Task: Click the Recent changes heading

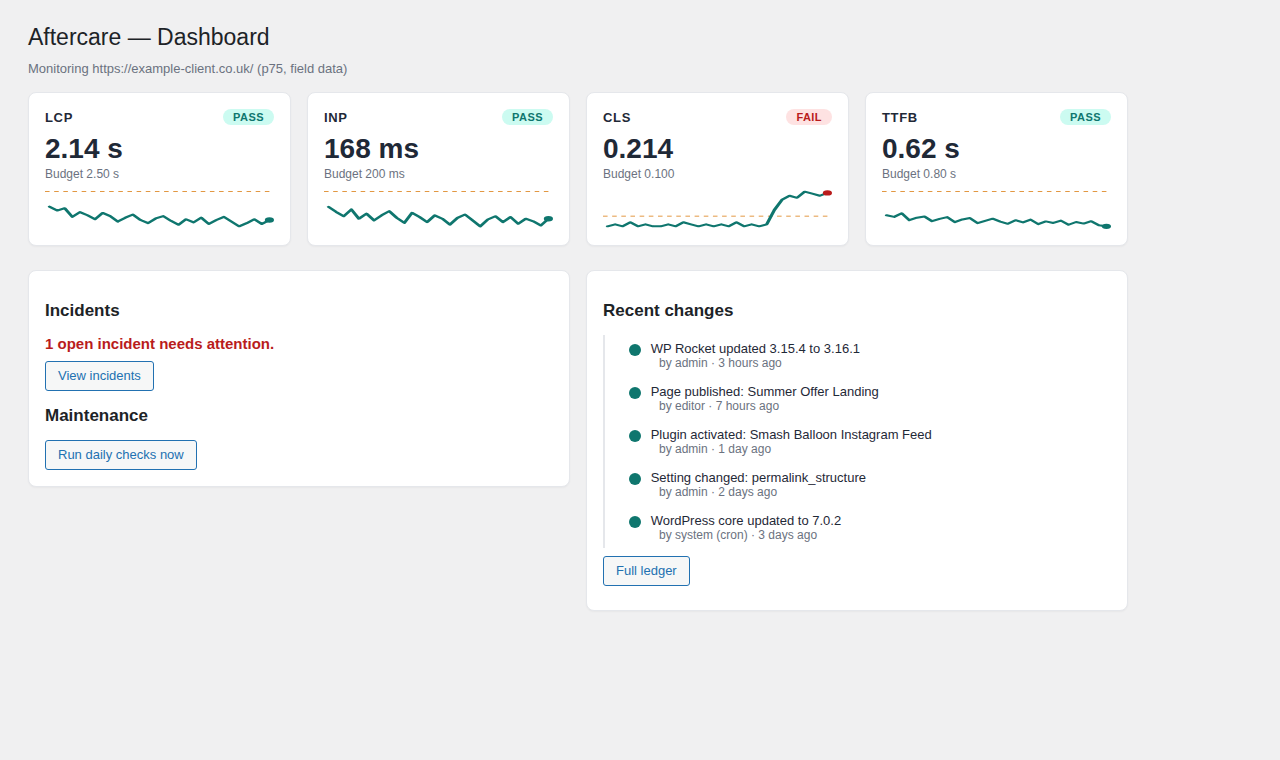Action: click(668, 311)
